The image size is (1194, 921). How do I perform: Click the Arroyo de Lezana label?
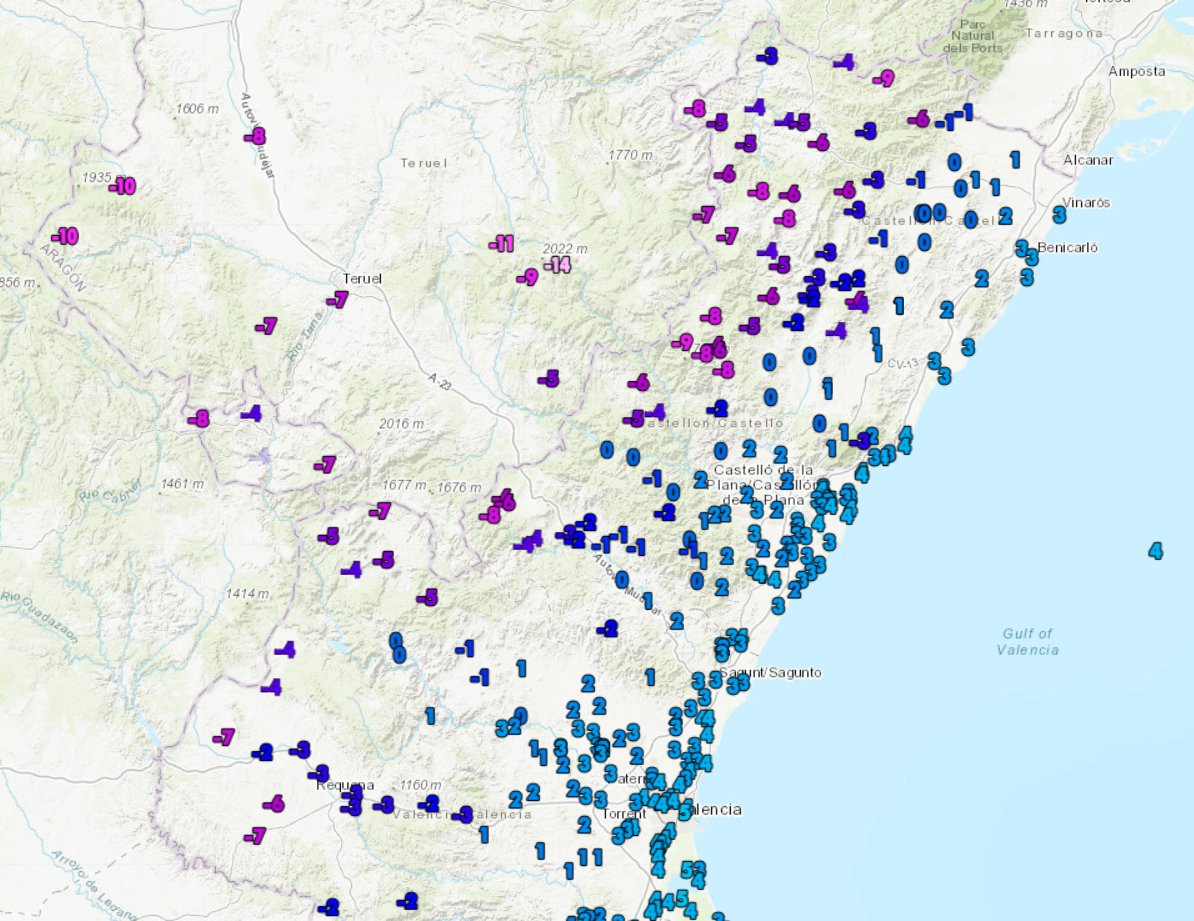pyautogui.click(x=94, y=884)
